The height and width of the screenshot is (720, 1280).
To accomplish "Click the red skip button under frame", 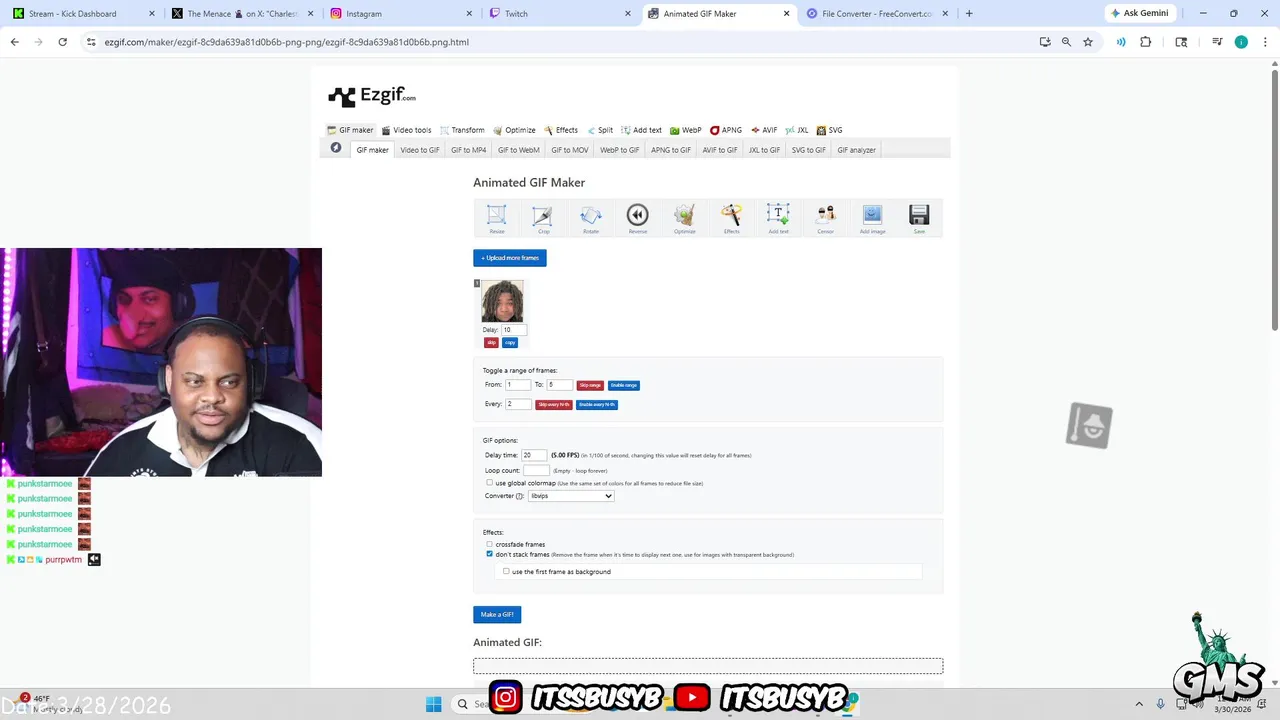I will [x=491, y=342].
